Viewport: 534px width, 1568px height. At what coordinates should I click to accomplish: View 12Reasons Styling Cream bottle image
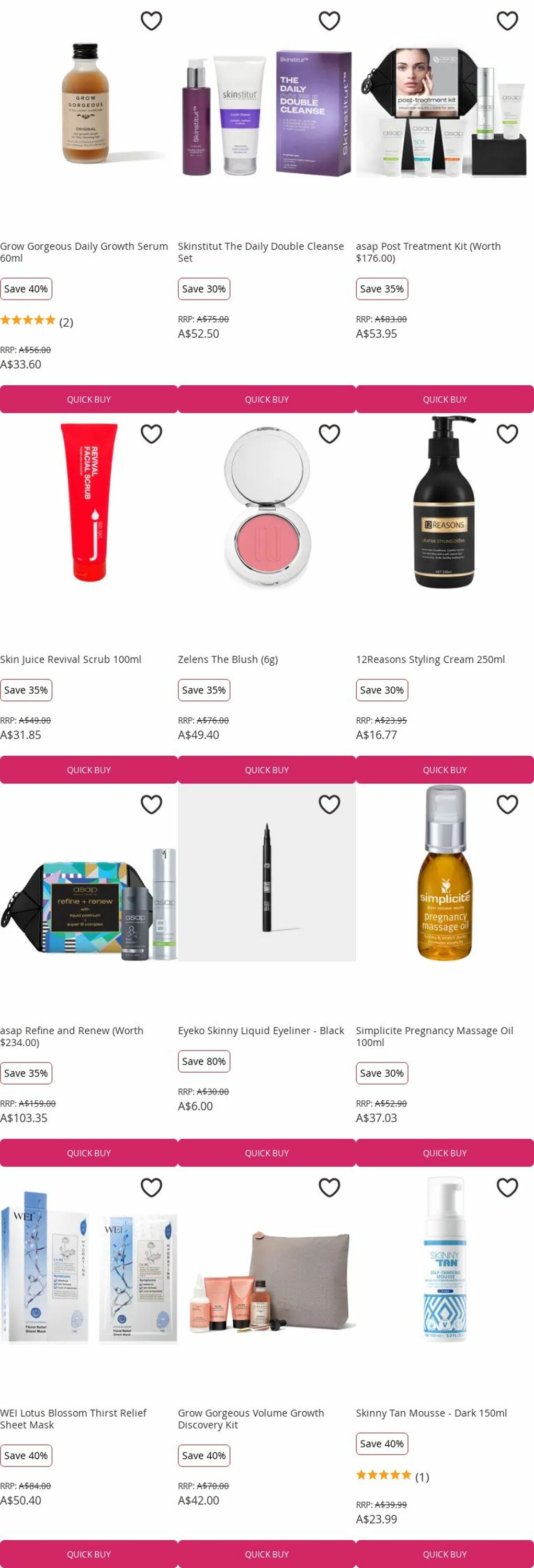click(445, 502)
